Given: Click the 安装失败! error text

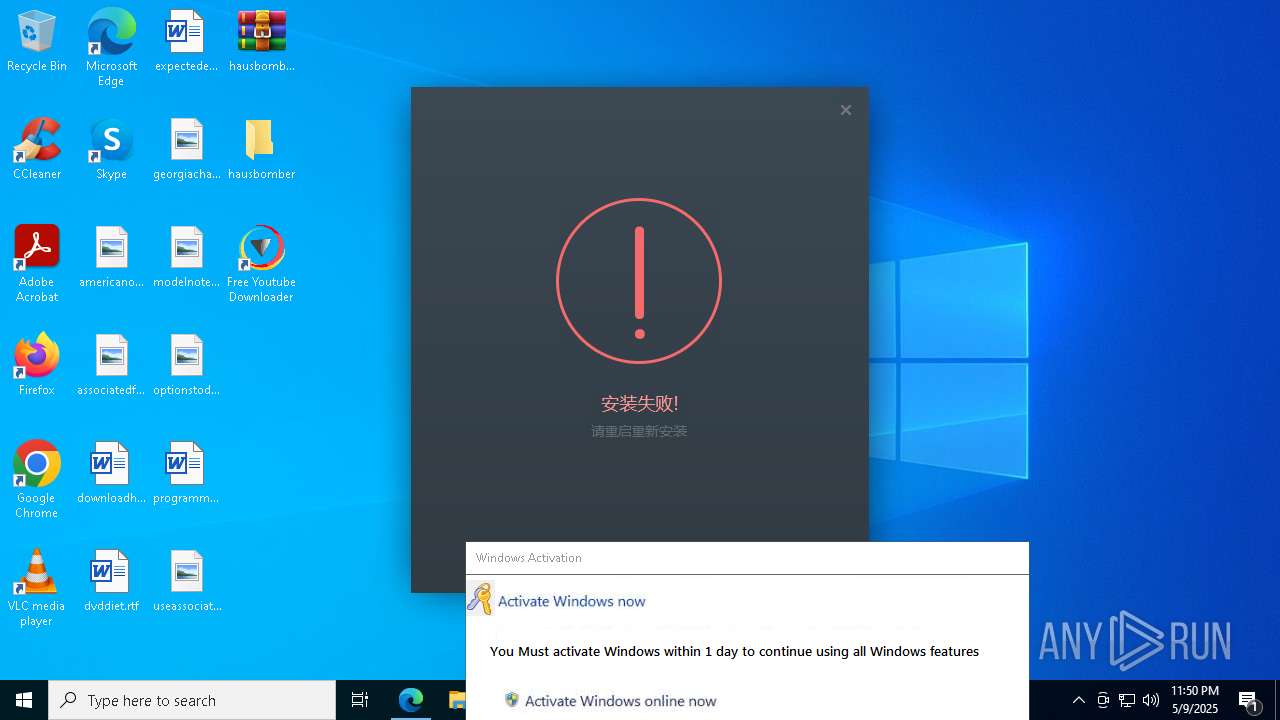Looking at the screenshot, I should (639, 404).
